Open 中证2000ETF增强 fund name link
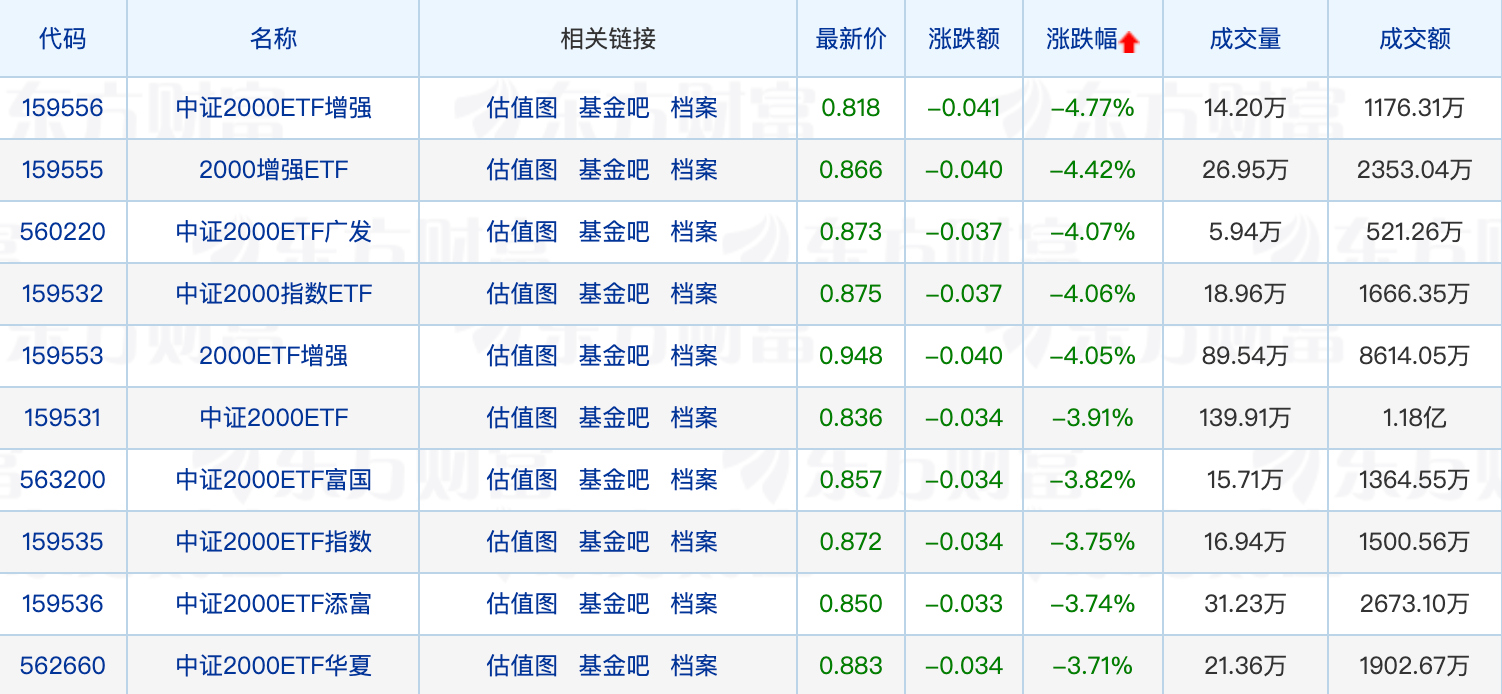1502x694 pixels. click(x=274, y=107)
